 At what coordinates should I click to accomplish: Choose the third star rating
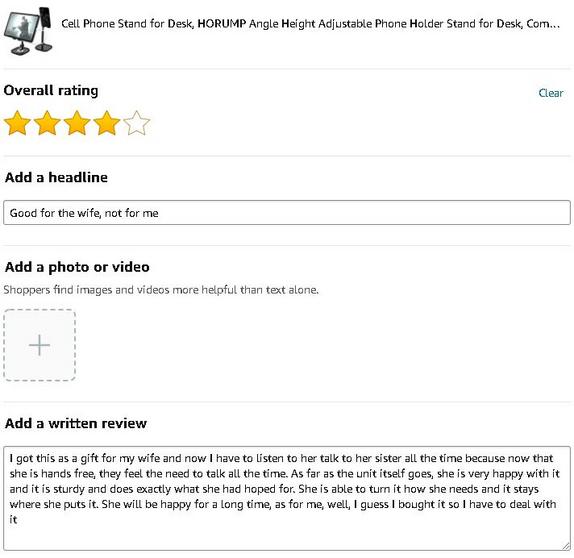click(x=77, y=123)
